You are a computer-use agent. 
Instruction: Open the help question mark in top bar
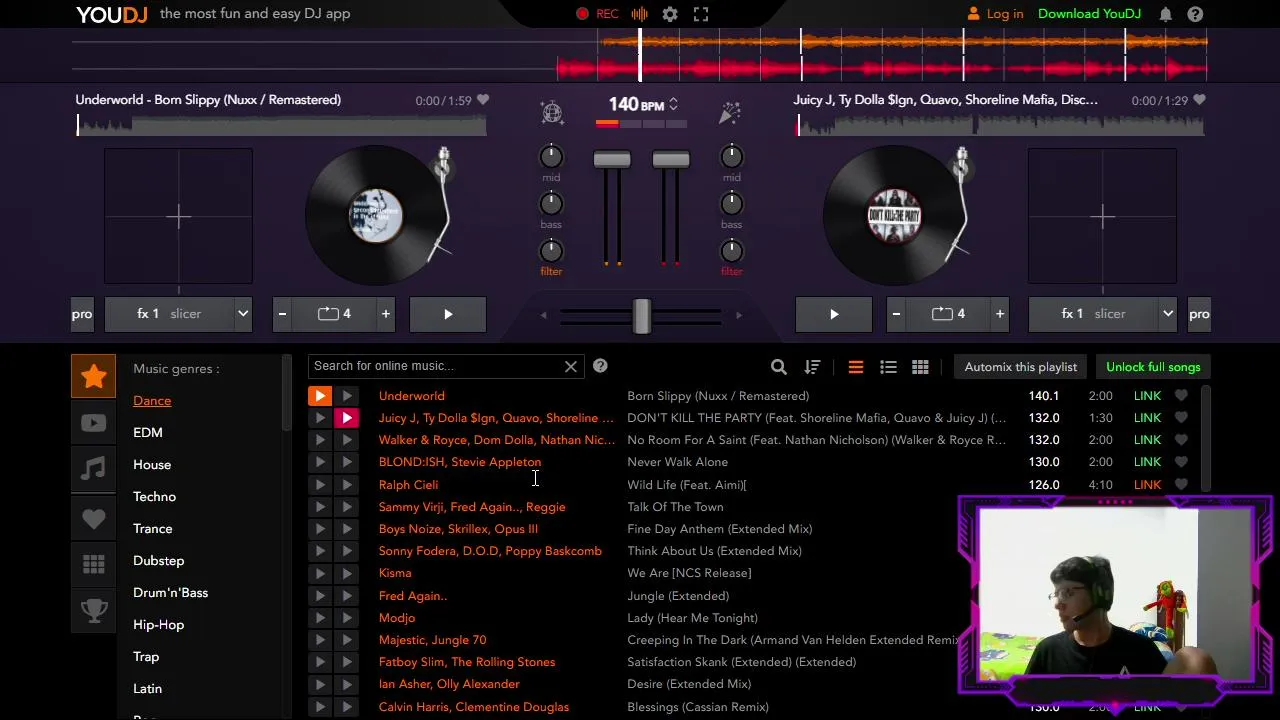point(1195,14)
